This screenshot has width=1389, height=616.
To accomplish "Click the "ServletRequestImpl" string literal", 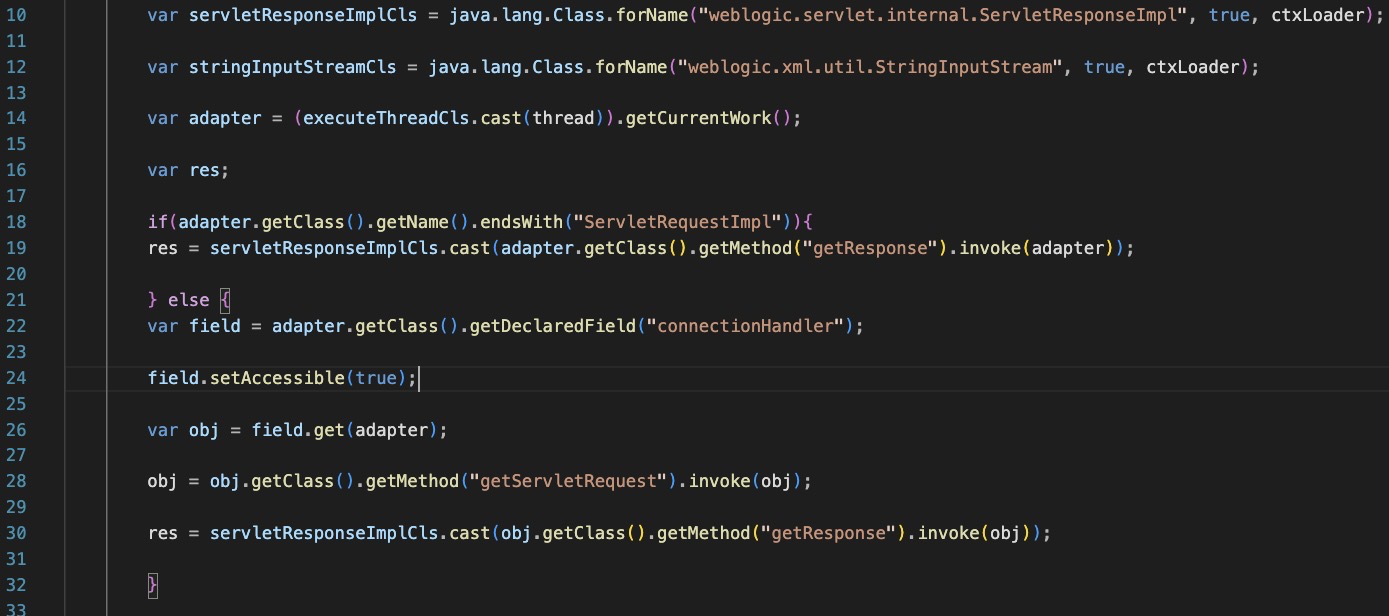I will pyautogui.click(x=677, y=222).
